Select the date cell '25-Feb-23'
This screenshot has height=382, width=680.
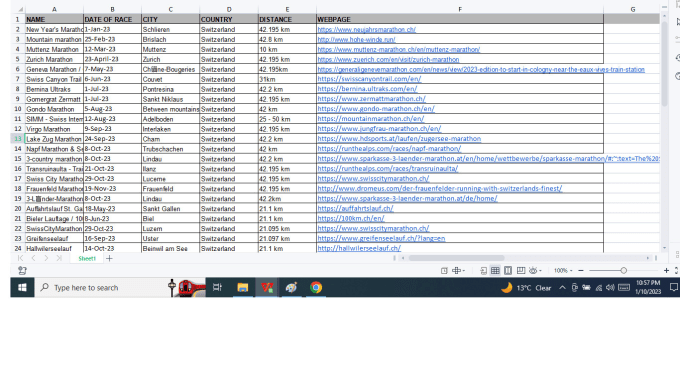pos(112,39)
